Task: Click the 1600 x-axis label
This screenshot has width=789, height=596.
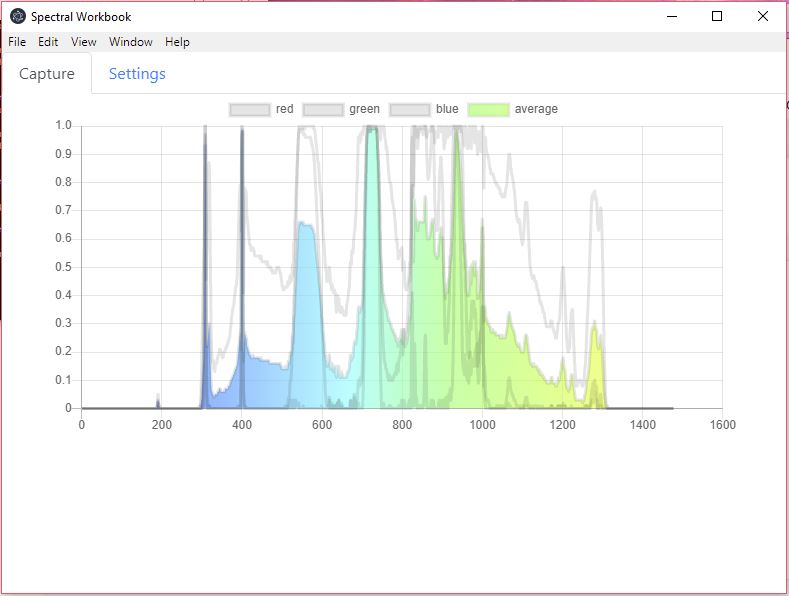Action: 723,425
